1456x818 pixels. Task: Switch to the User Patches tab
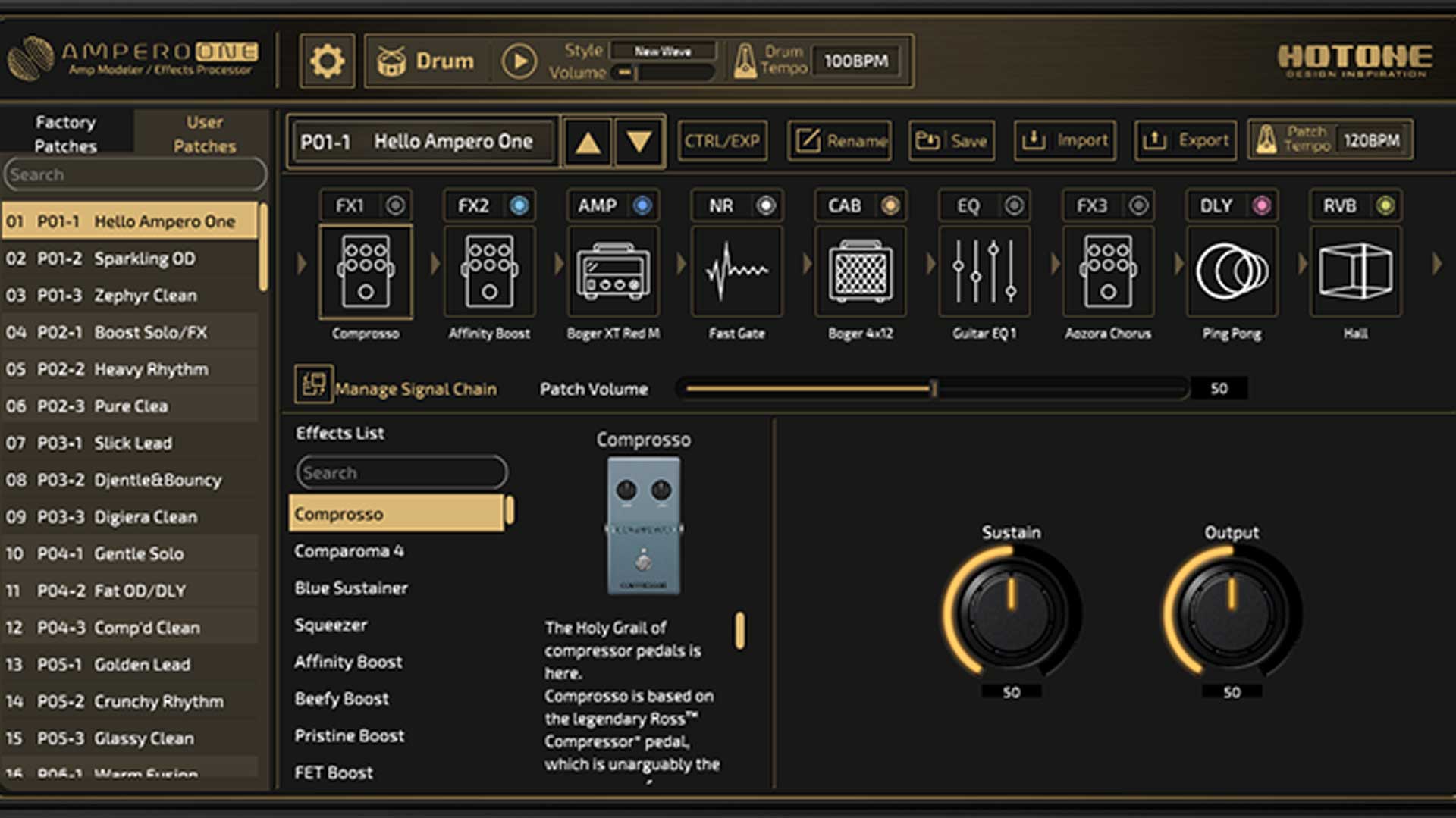204,134
